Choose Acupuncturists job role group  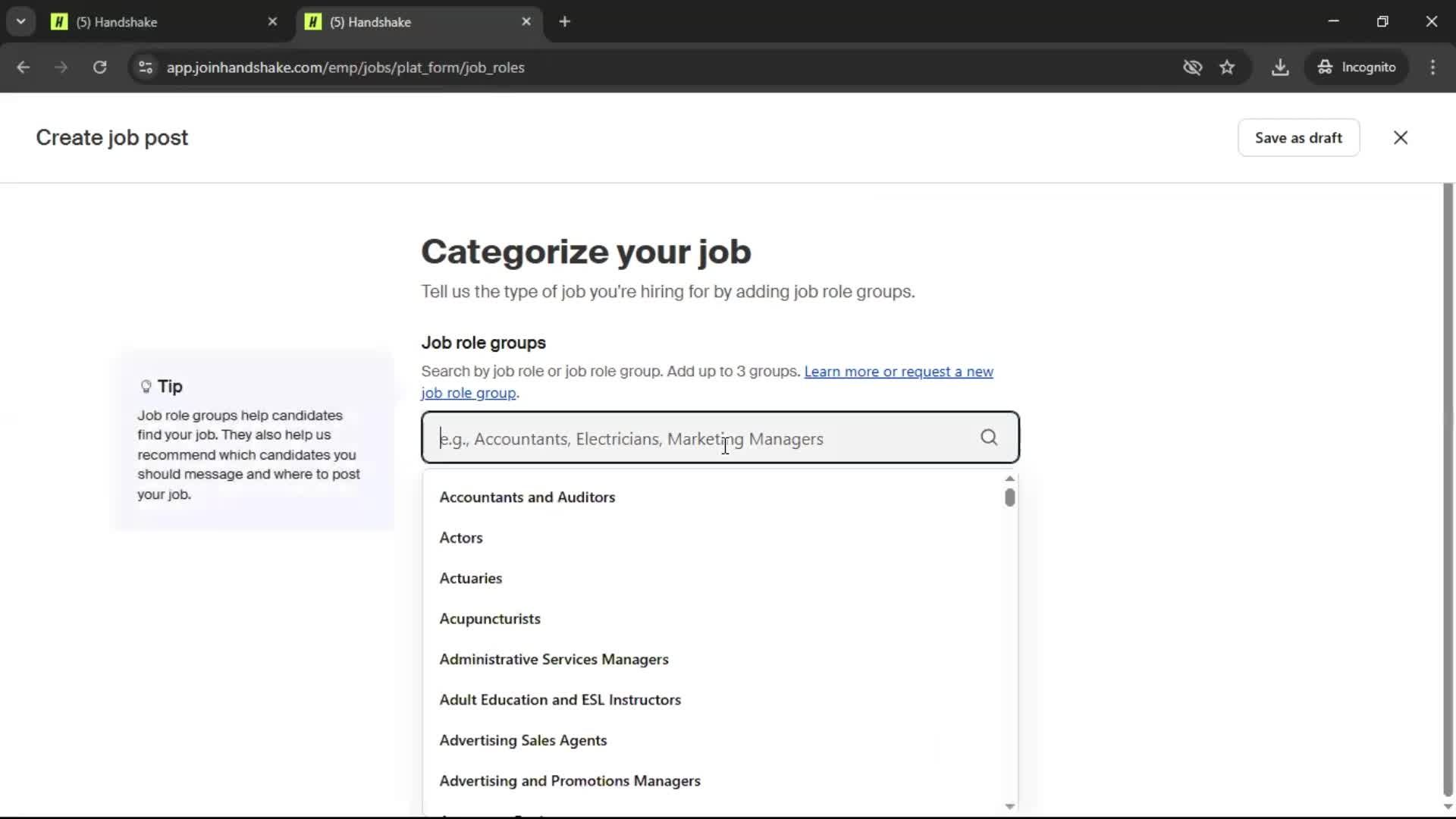tap(720, 619)
